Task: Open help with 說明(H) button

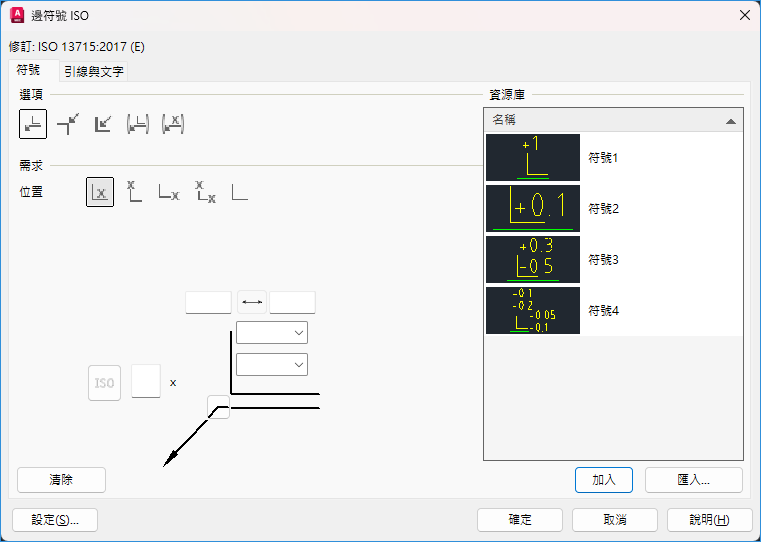Action: 710,520
